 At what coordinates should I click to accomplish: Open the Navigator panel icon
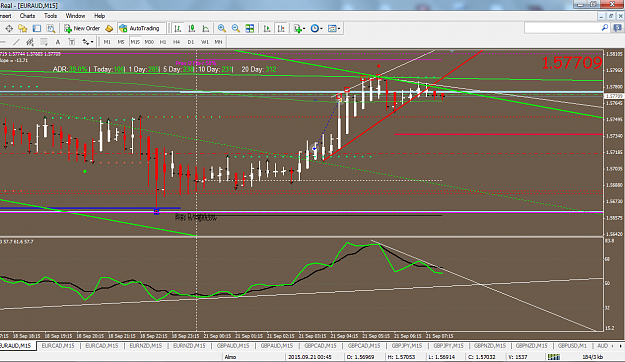pos(23,28)
